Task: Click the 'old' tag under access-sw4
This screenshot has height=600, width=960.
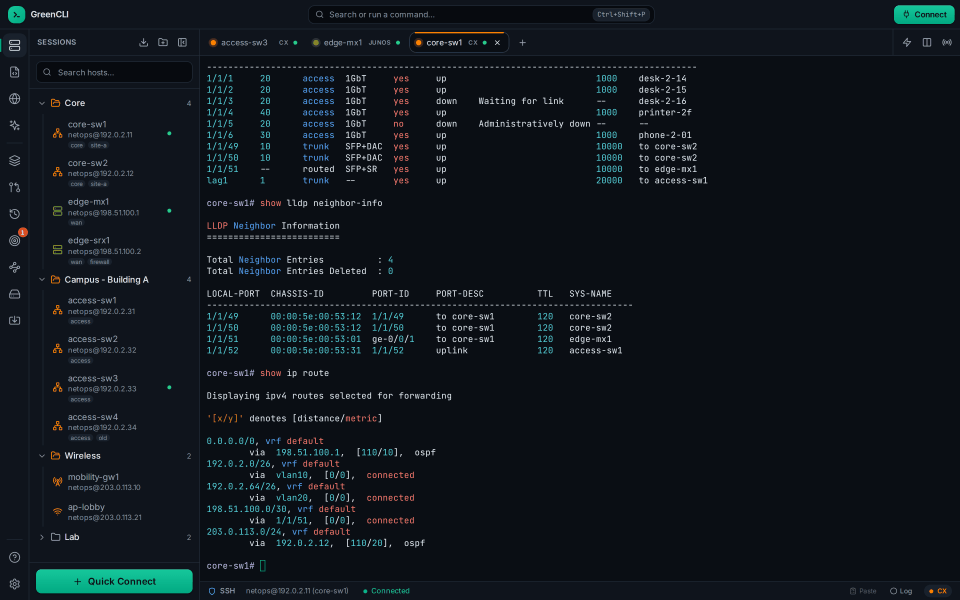Action: (102, 438)
